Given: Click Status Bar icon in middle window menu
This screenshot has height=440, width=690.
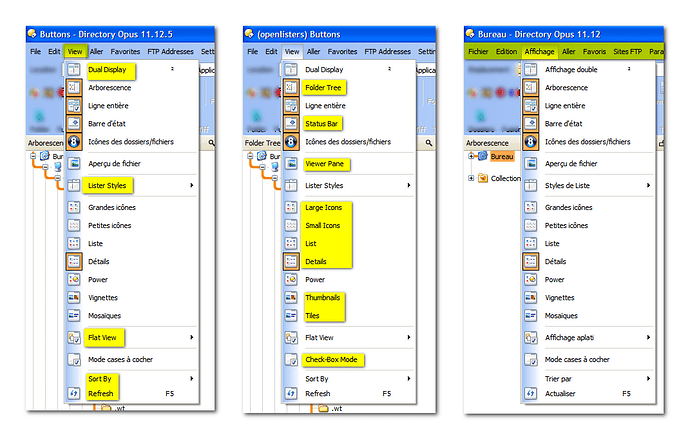Looking at the screenshot, I should pyautogui.click(x=291, y=124).
